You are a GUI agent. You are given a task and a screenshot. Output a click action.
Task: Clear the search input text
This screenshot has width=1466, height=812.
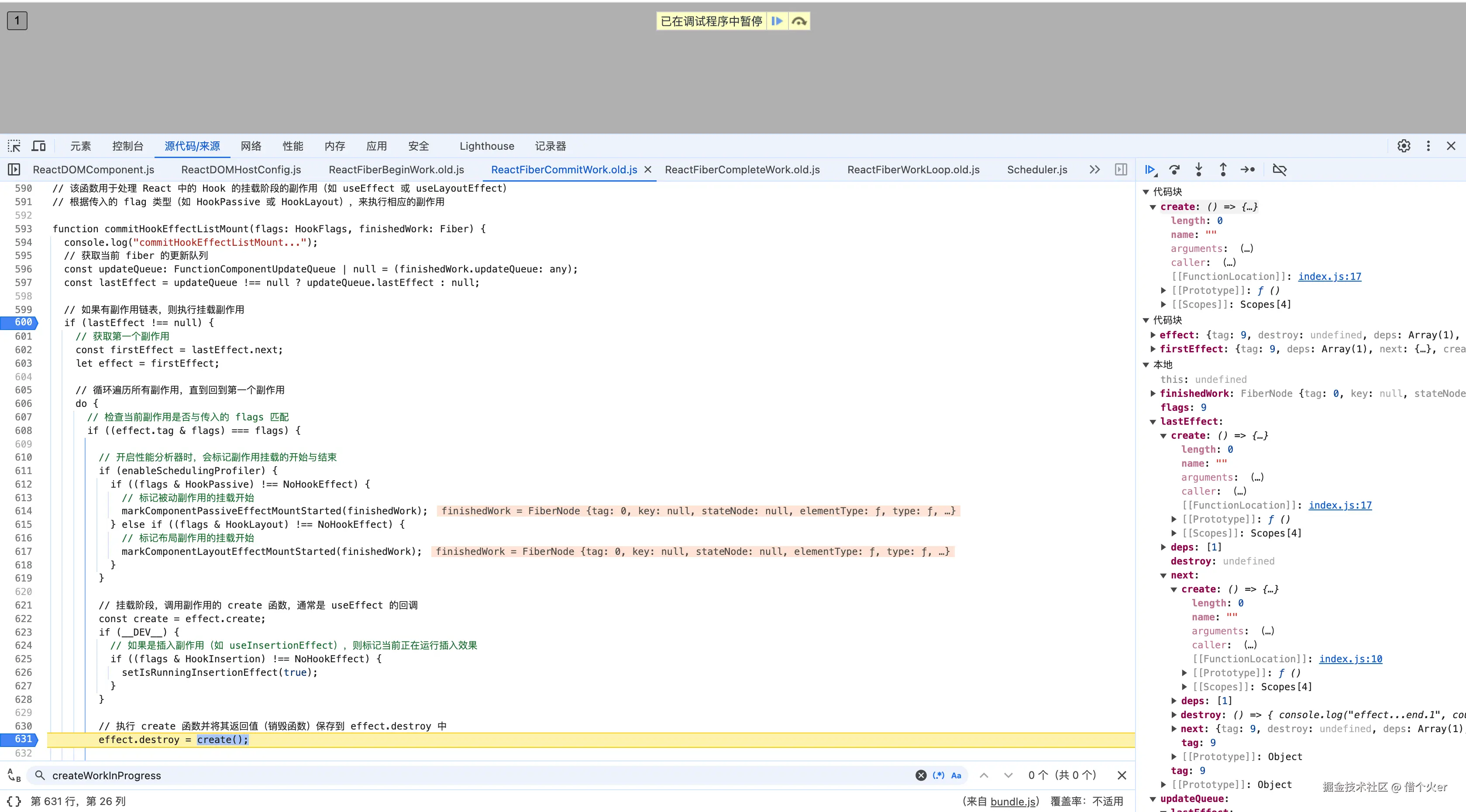point(921,776)
